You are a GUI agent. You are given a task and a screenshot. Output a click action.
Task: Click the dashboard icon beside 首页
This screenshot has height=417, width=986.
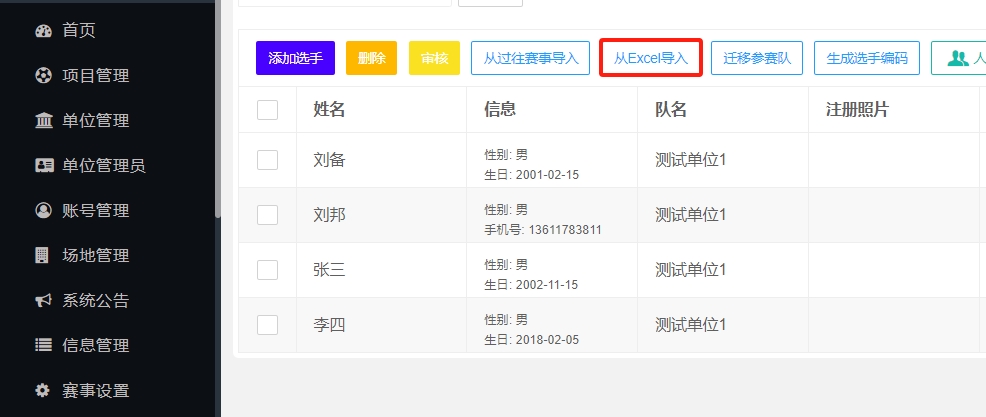43,30
